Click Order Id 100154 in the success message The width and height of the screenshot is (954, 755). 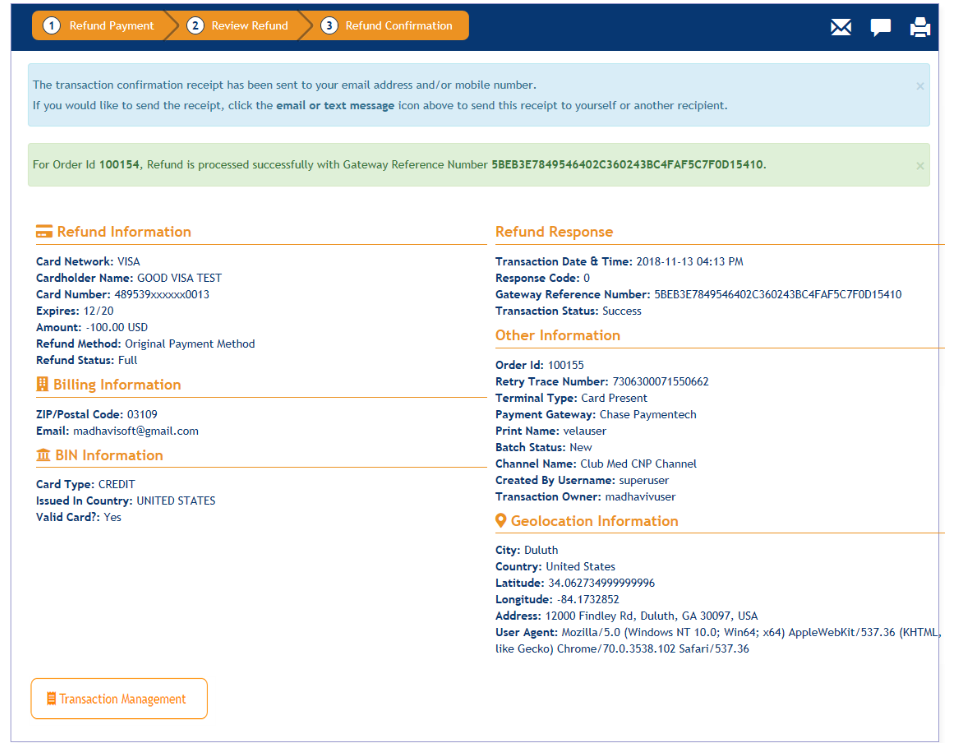120,164
